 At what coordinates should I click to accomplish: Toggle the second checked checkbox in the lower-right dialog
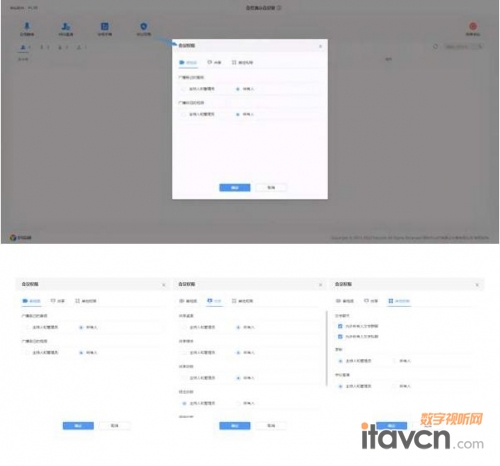point(340,336)
